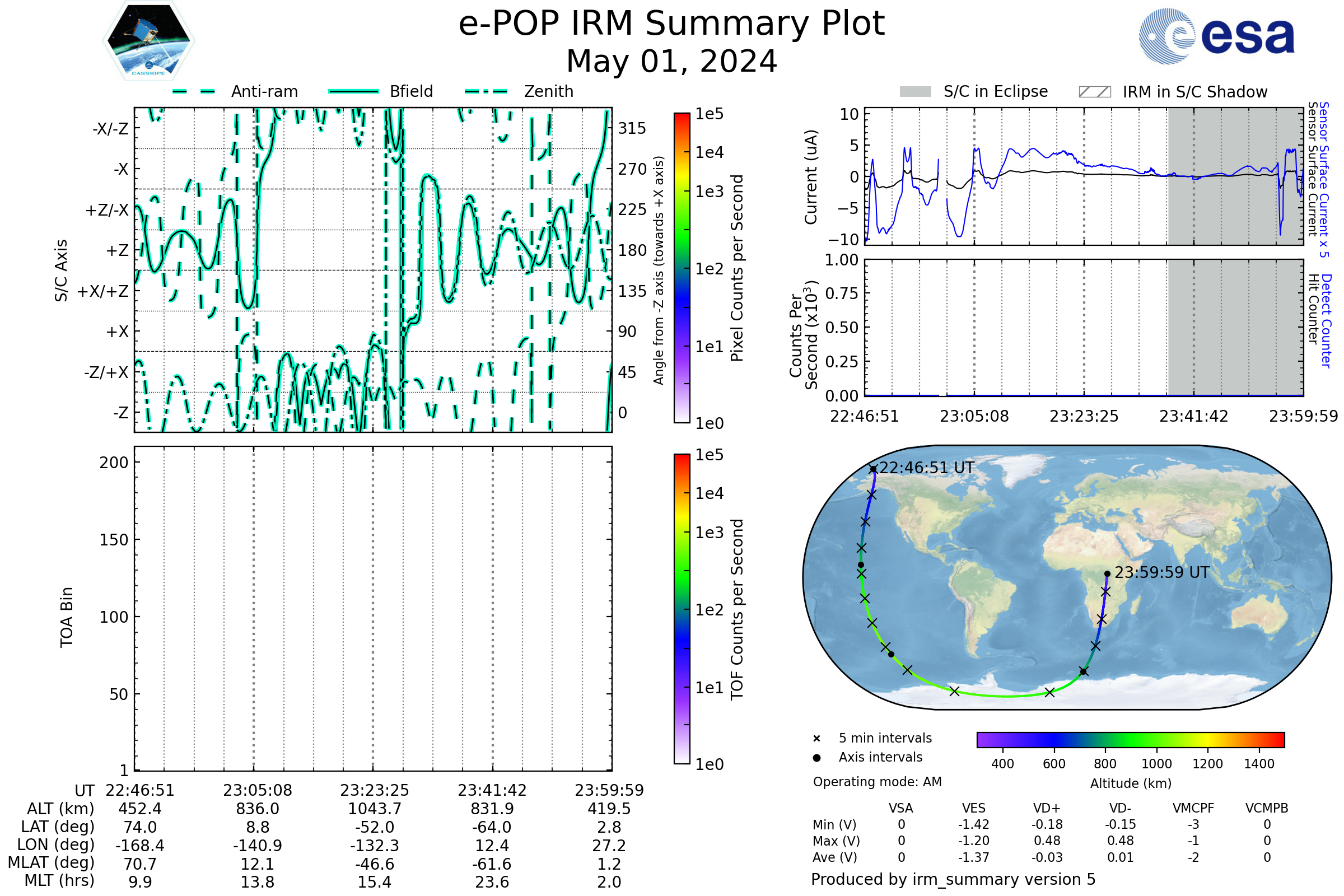Click the S/C in Eclipse gray swatch
The image size is (1344, 896).
[x=916, y=92]
